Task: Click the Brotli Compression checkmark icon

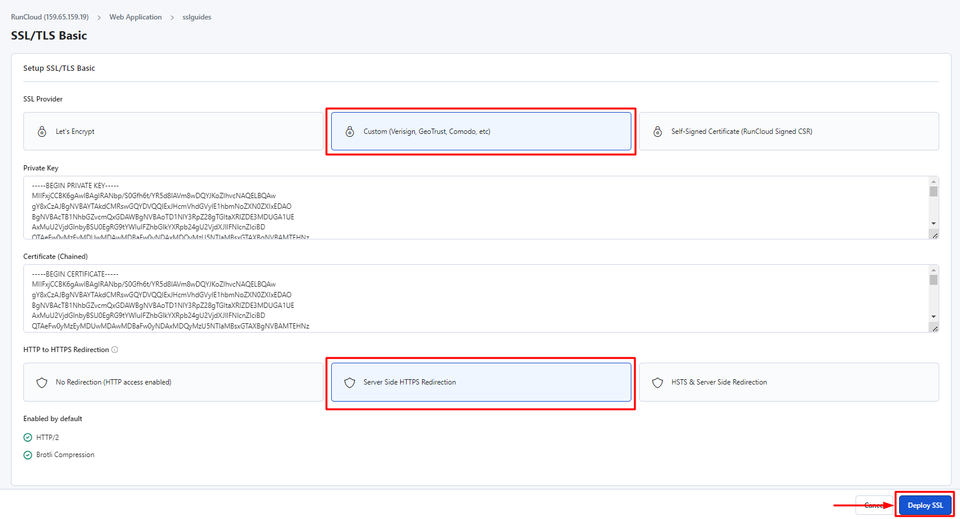Action: pos(28,454)
